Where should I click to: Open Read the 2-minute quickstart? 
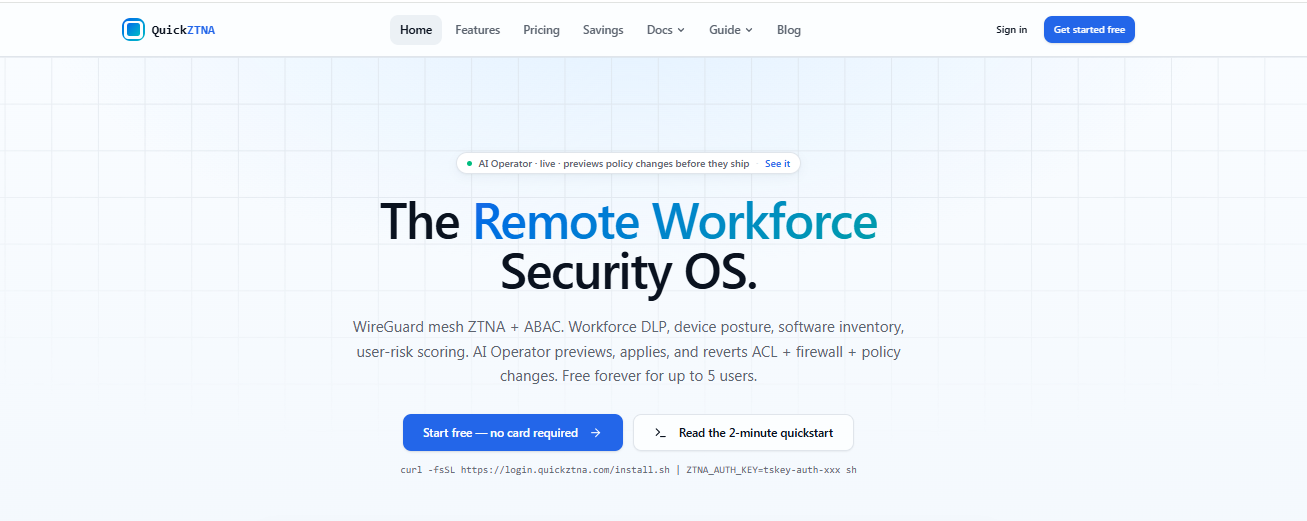click(x=743, y=433)
